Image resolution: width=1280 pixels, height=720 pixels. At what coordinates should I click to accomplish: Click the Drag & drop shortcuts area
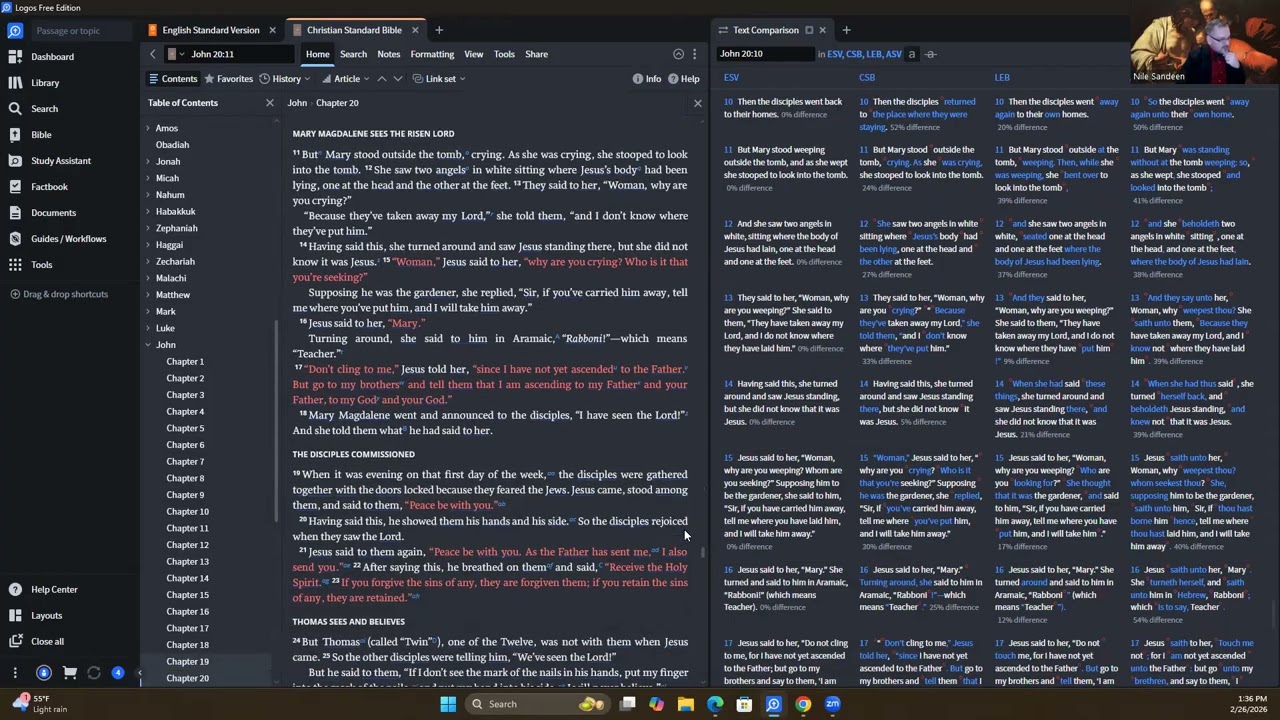click(58, 295)
